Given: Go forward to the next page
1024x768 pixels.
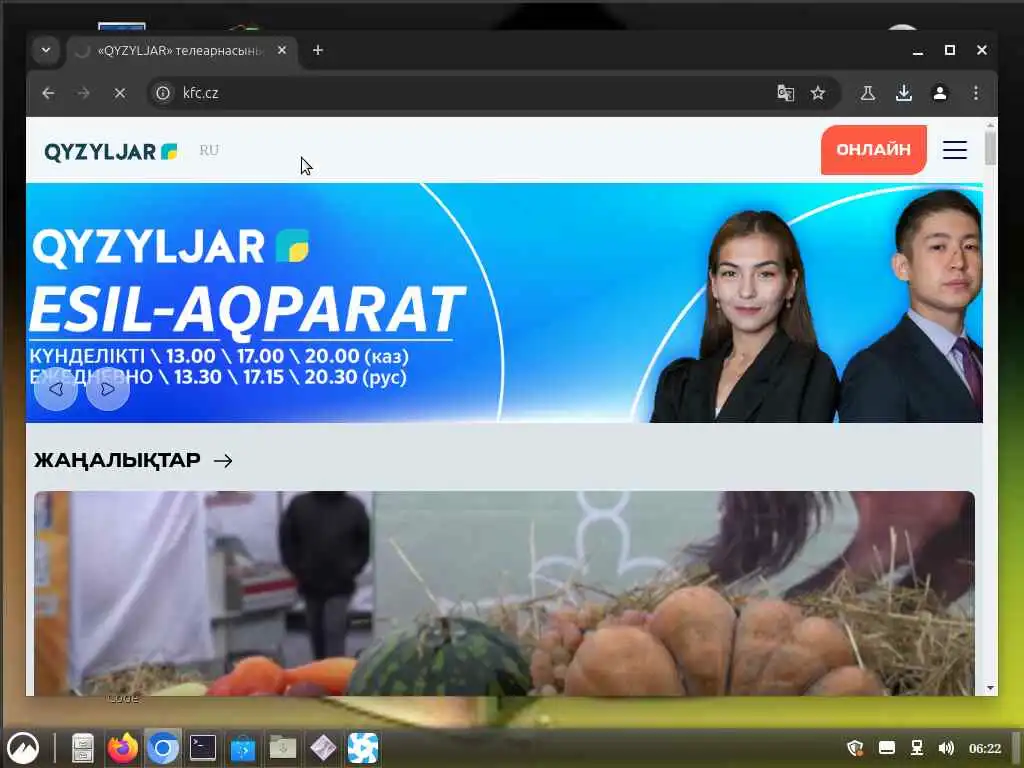Looking at the screenshot, I should (84, 93).
